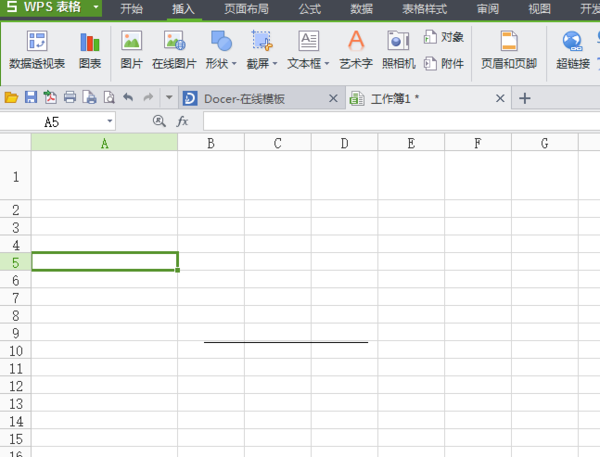
Task: Open the 数据 (Data) tab
Action: pyautogui.click(x=362, y=9)
